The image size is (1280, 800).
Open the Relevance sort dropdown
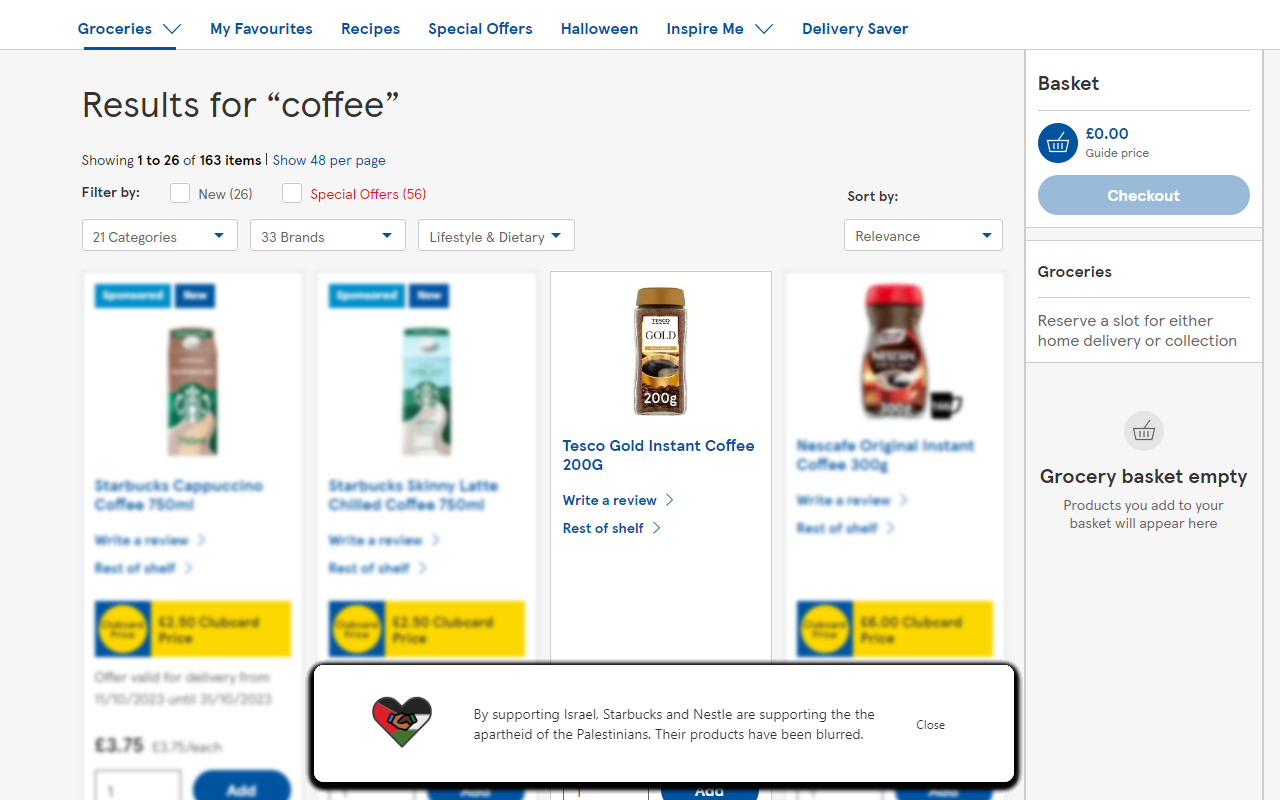[923, 236]
